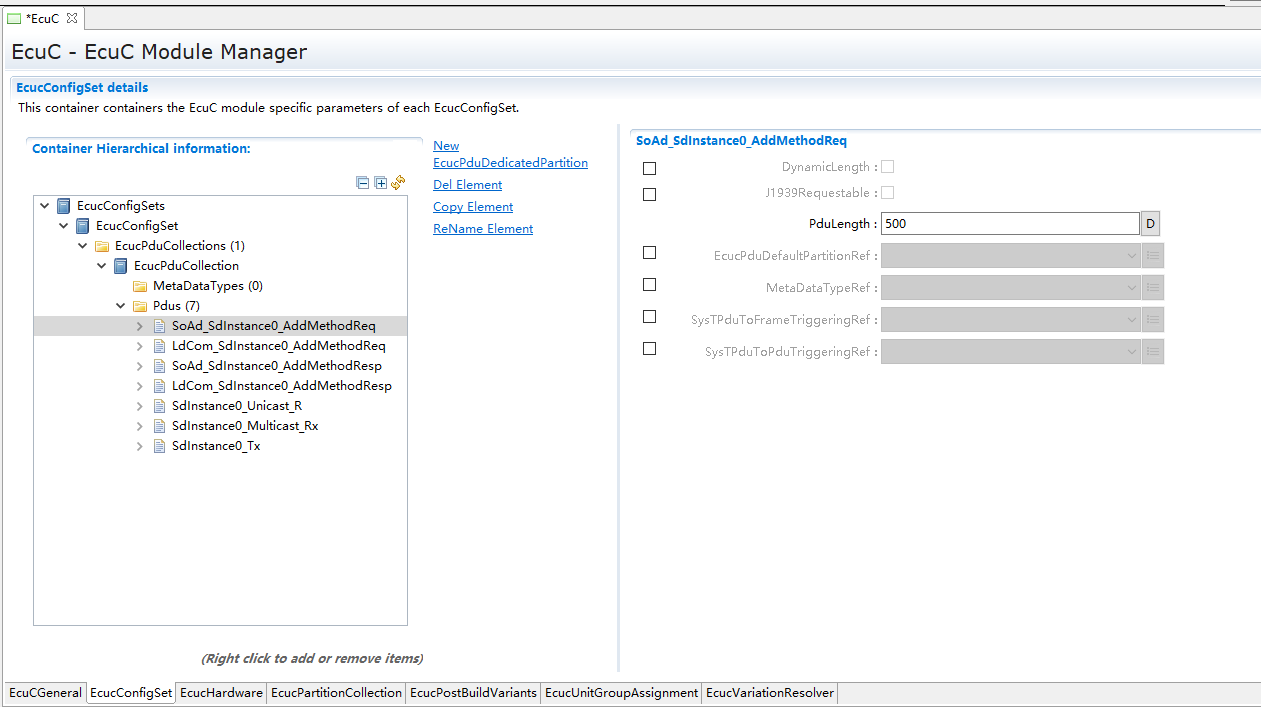This screenshot has width=1261, height=707.
Task: Open the EcucPostBuildVariants tab
Action: (473, 693)
